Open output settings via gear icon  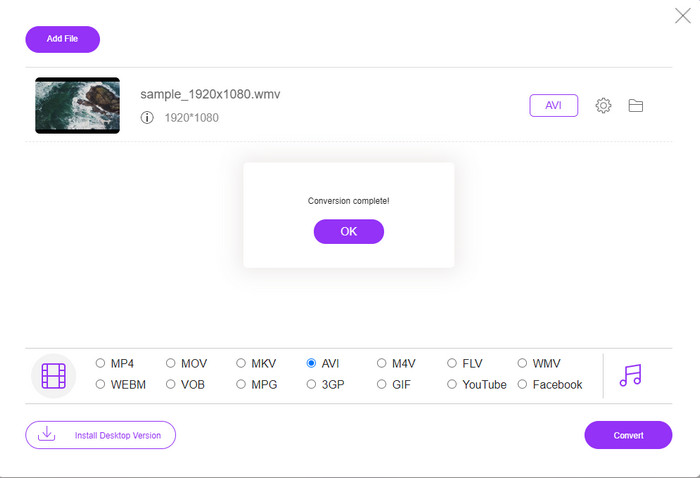(603, 106)
